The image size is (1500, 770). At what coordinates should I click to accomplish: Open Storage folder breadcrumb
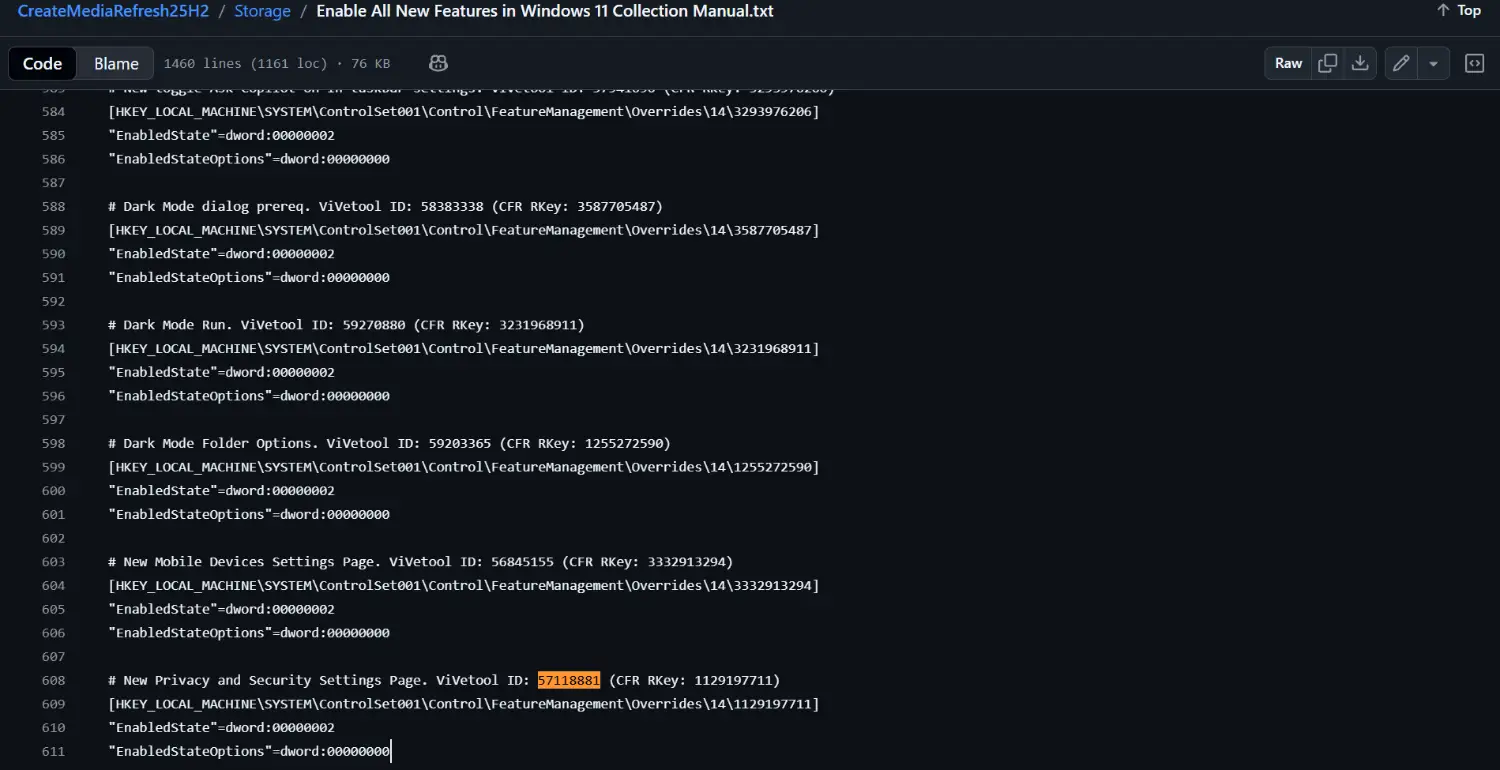262,11
